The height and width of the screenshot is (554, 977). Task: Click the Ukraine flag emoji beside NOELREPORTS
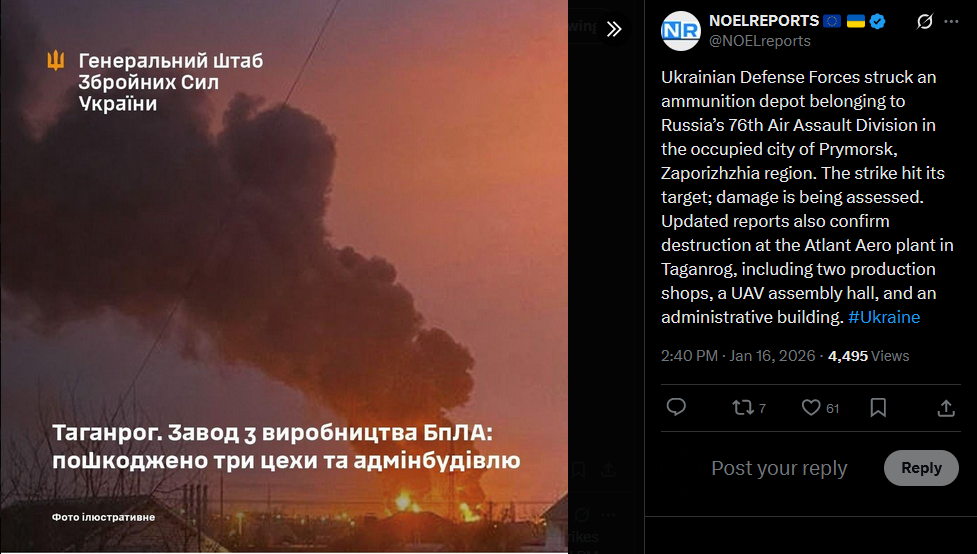click(855, 21)
